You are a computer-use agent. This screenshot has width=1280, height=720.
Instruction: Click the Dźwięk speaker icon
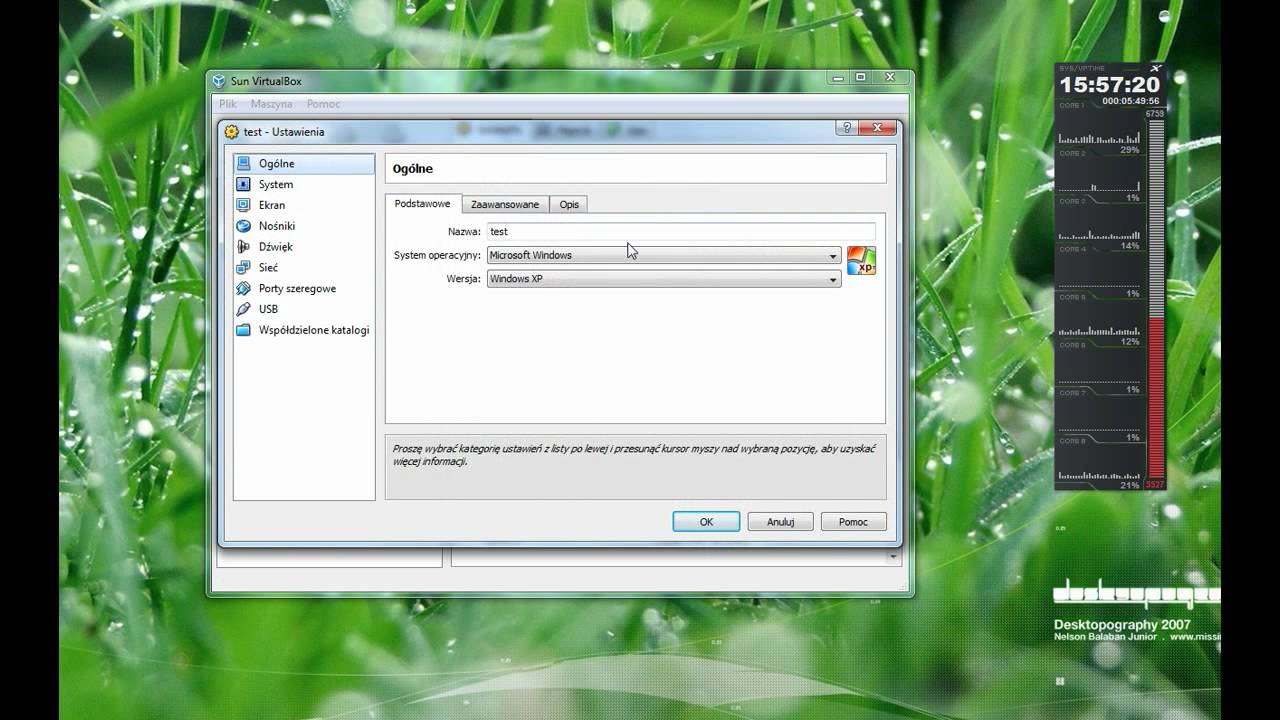[x=243, y=247]
